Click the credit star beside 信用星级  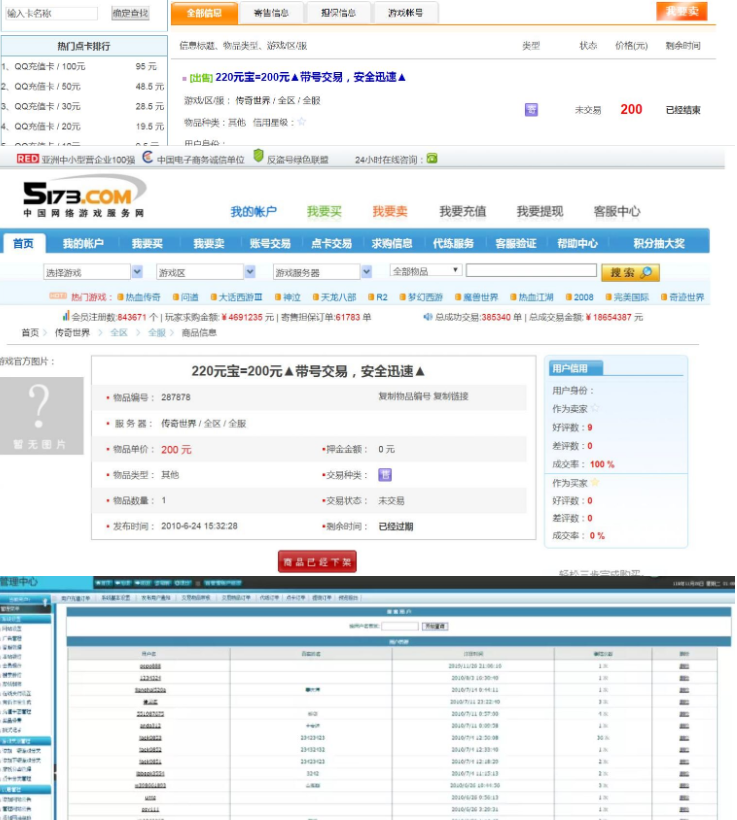tap(302, 122)
